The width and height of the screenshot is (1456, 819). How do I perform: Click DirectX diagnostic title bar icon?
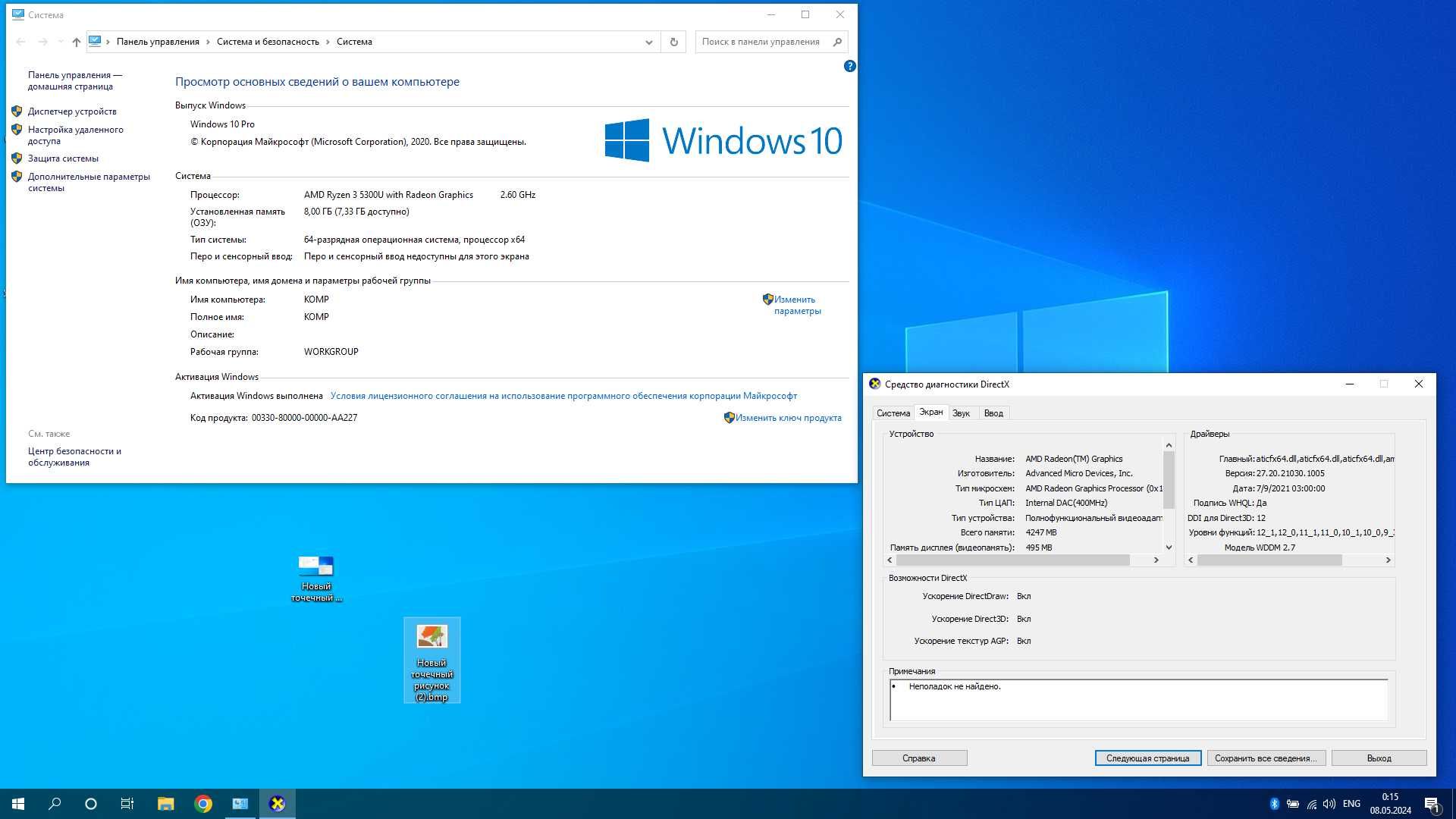(x=874, y=384)
